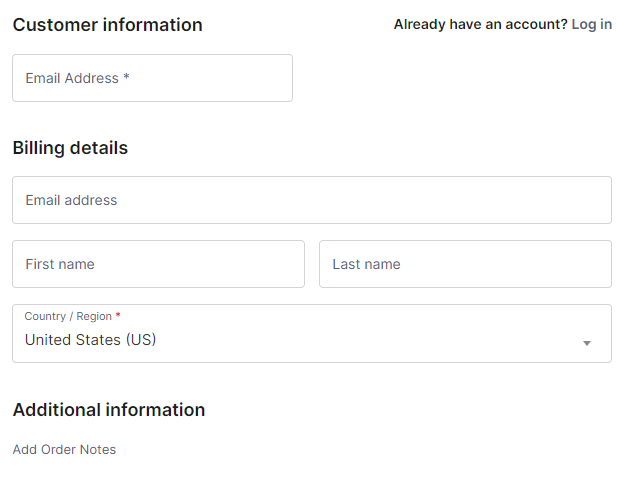Open the Country / Region dropdown
The width and height of the screenshot is (633, 477).
311,333
